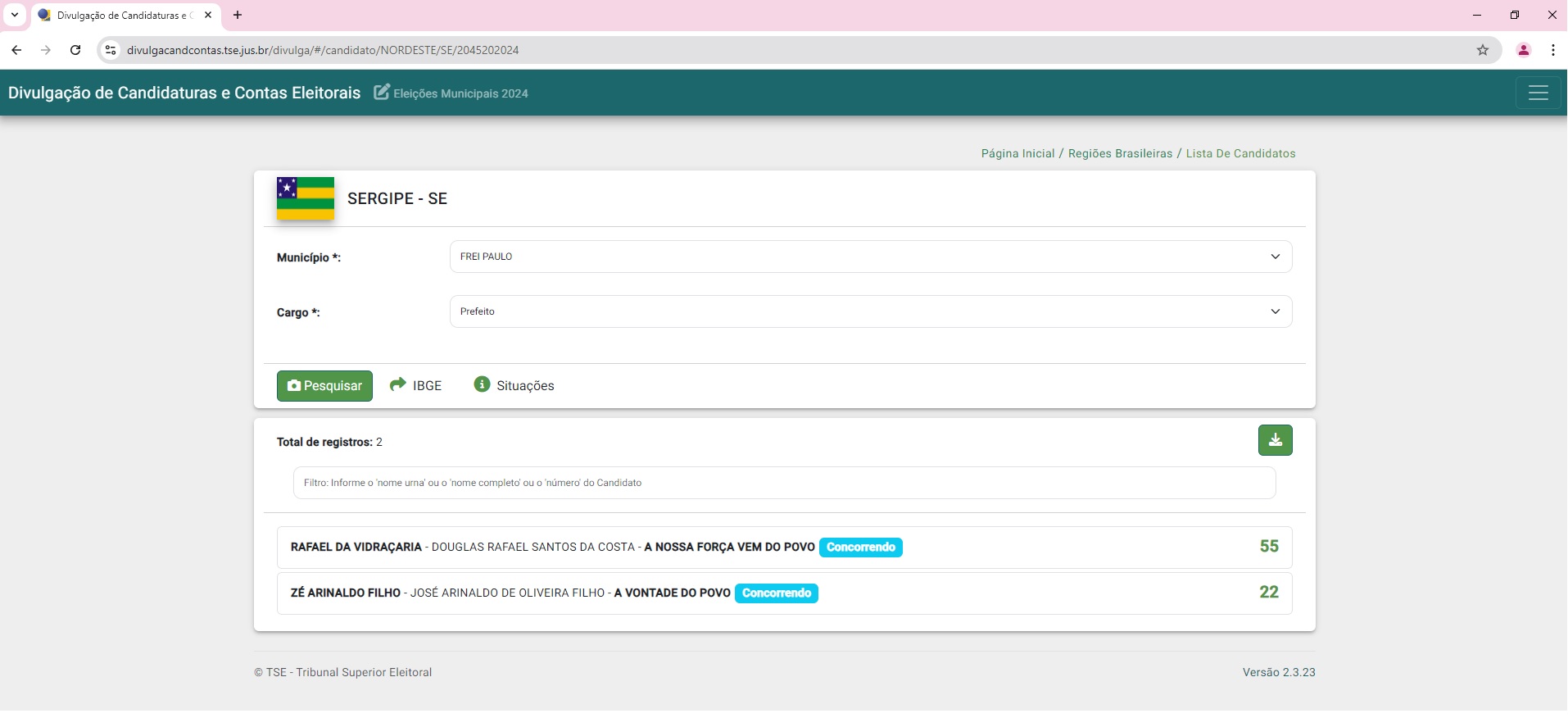
Task: Click the site information icon in address bar
Action: (x=111, y=50)
